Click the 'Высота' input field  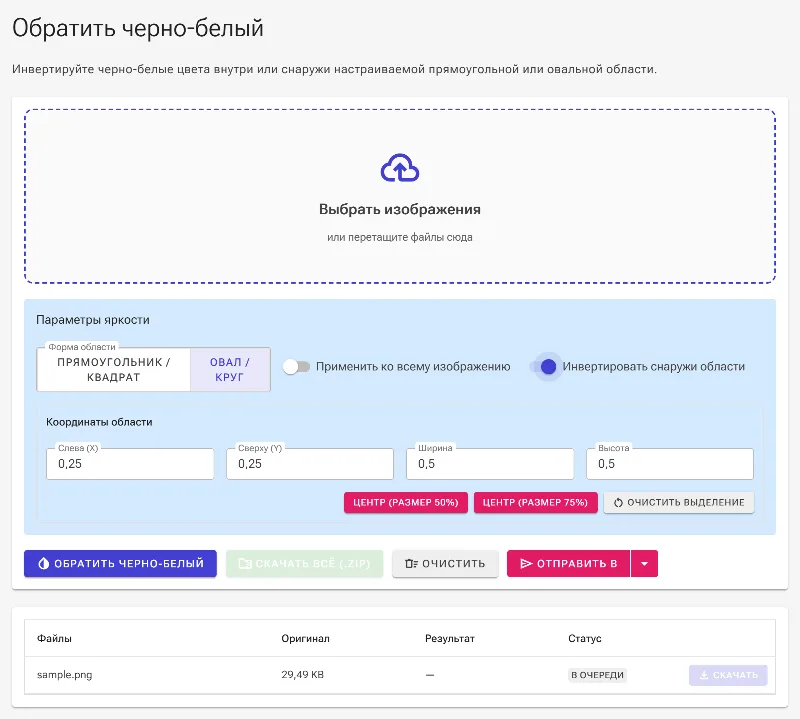670,464
